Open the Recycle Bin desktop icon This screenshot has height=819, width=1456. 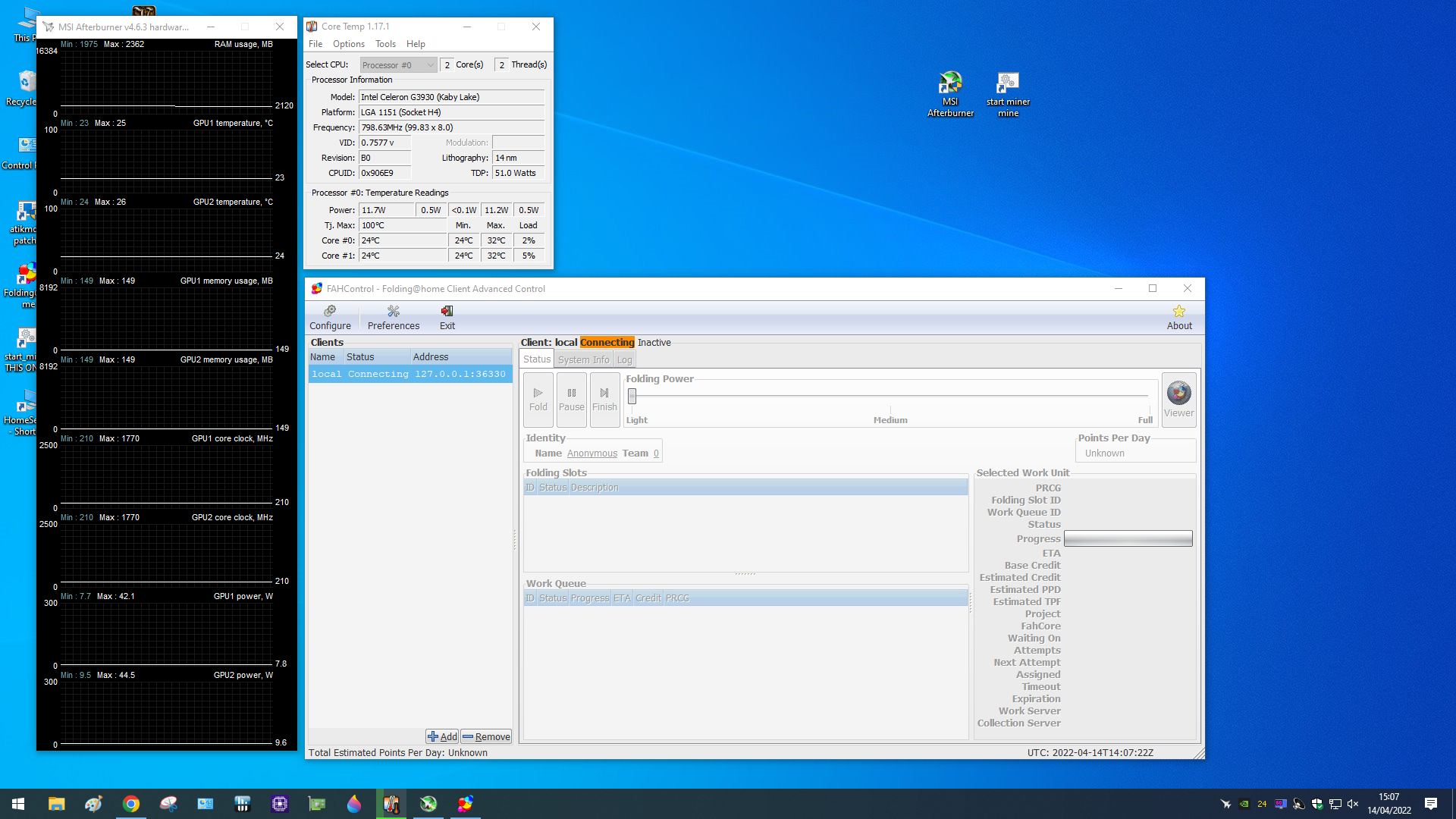(23, 88)
